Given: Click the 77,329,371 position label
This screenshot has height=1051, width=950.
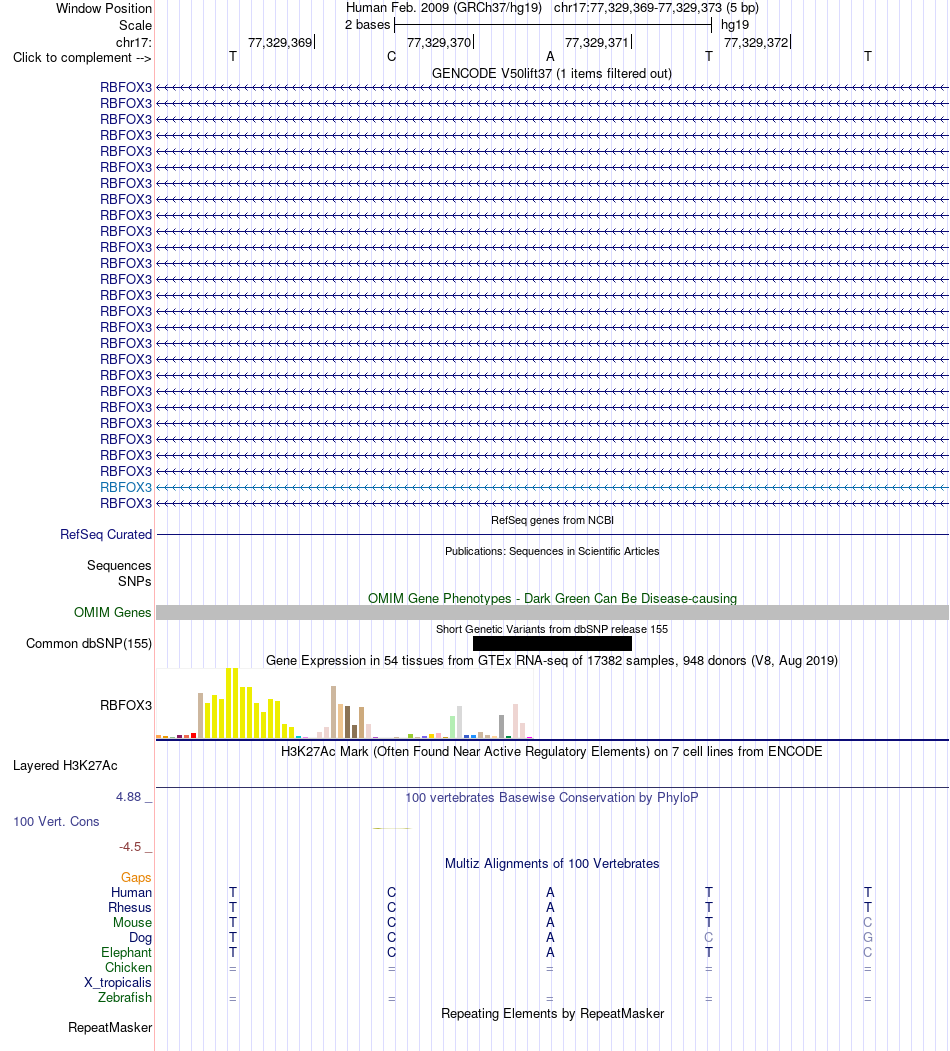Looking at the screenshot, I should click(597, 42).
